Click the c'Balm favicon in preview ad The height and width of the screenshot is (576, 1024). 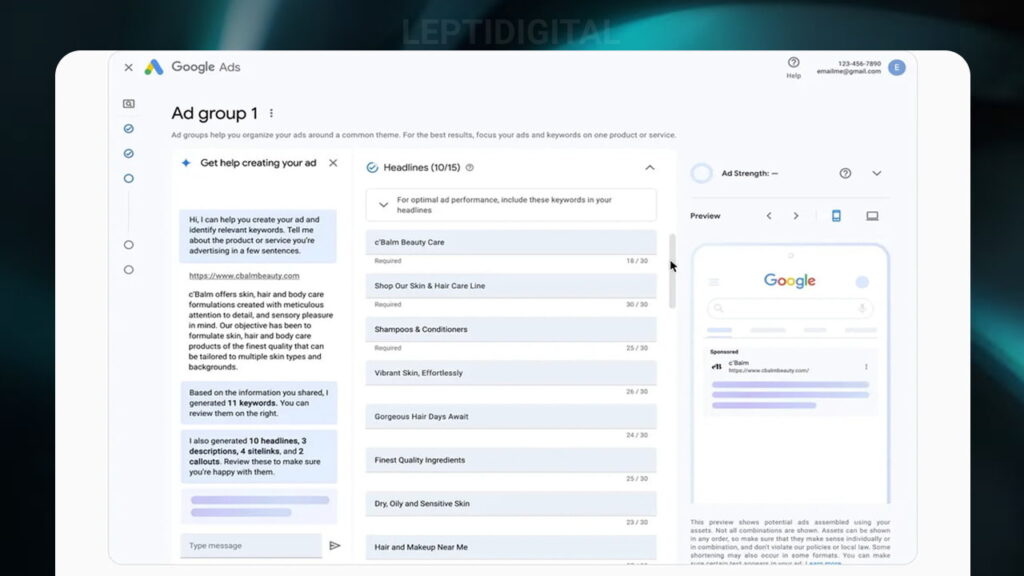click(716, 367)
